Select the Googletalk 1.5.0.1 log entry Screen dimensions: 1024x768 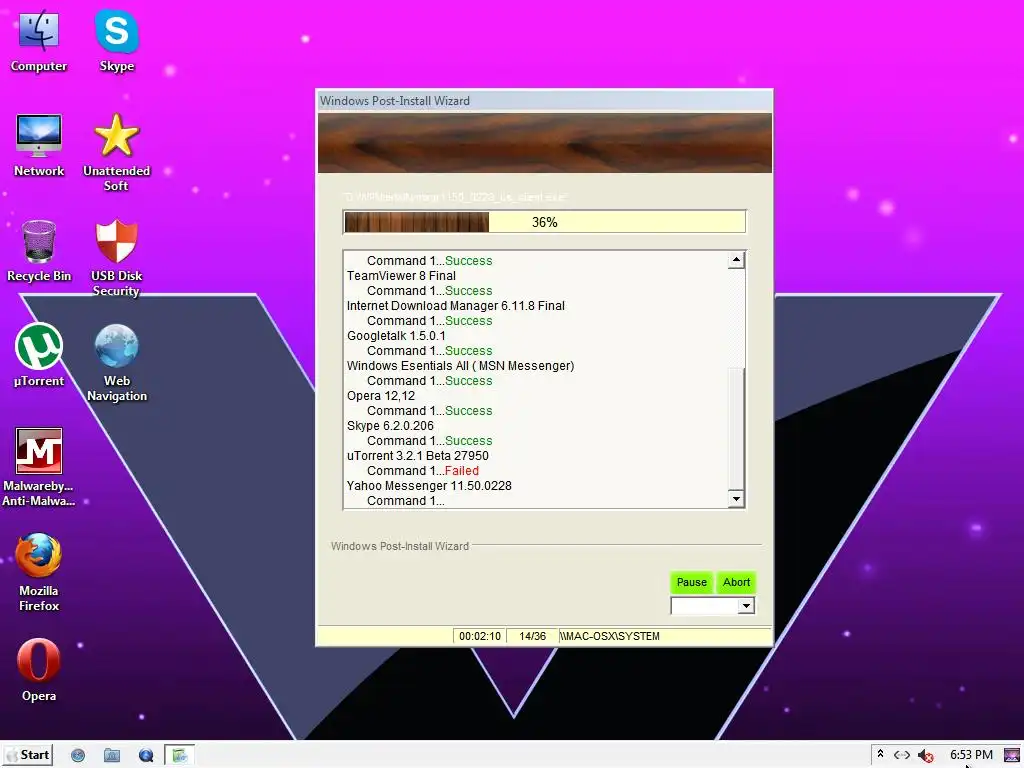point(396,336)
